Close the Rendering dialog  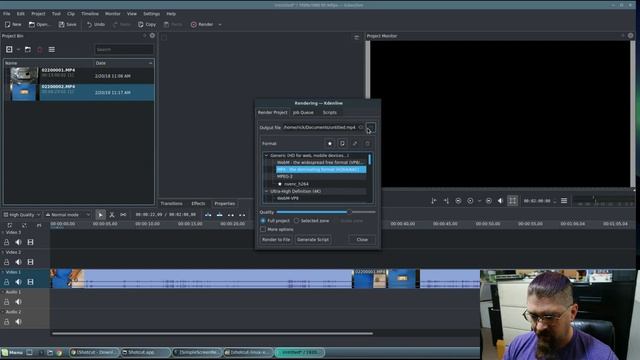pyautogui.click(x=362, y=240)
